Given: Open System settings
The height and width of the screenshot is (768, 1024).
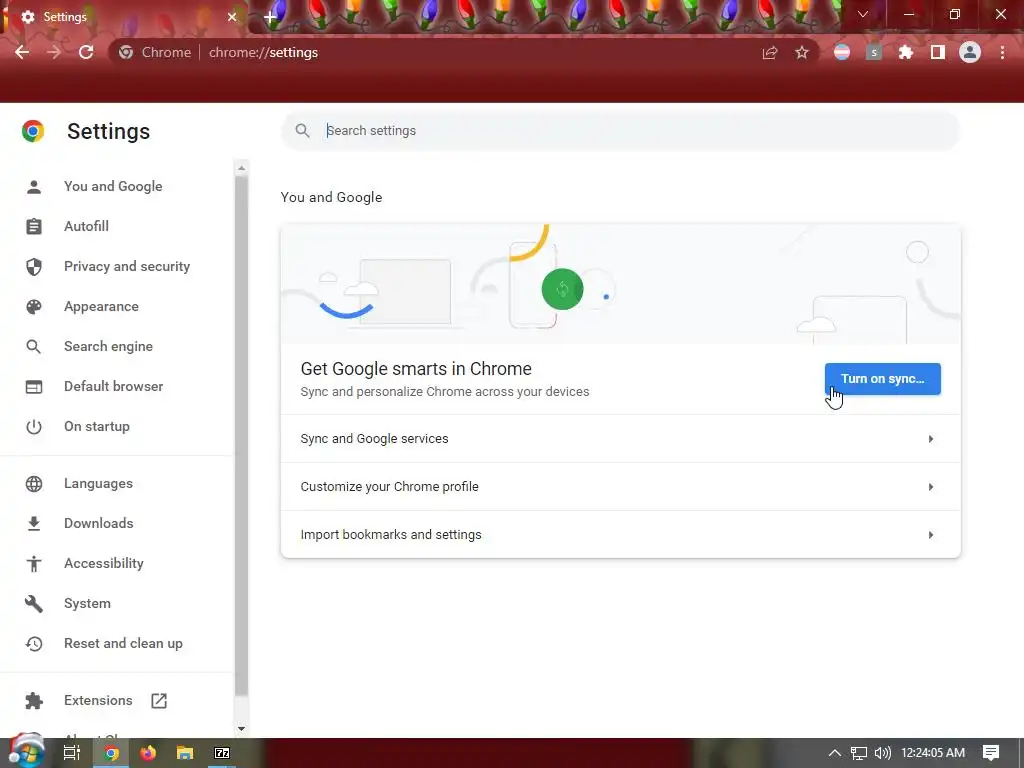Looking at the screenshot, I should tap(87, 603).
